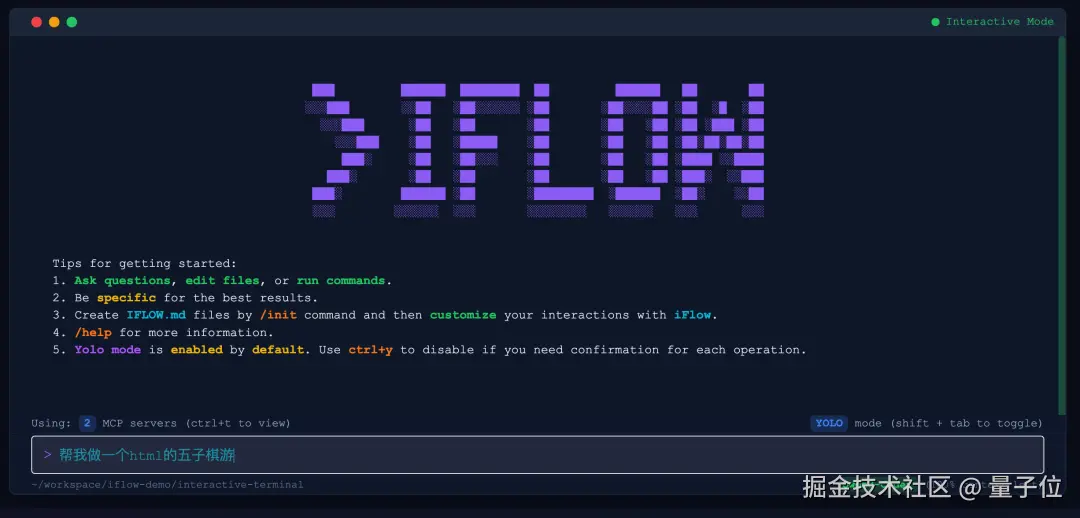Click the '>' prompt symbol in input box

tap(48, 455)
